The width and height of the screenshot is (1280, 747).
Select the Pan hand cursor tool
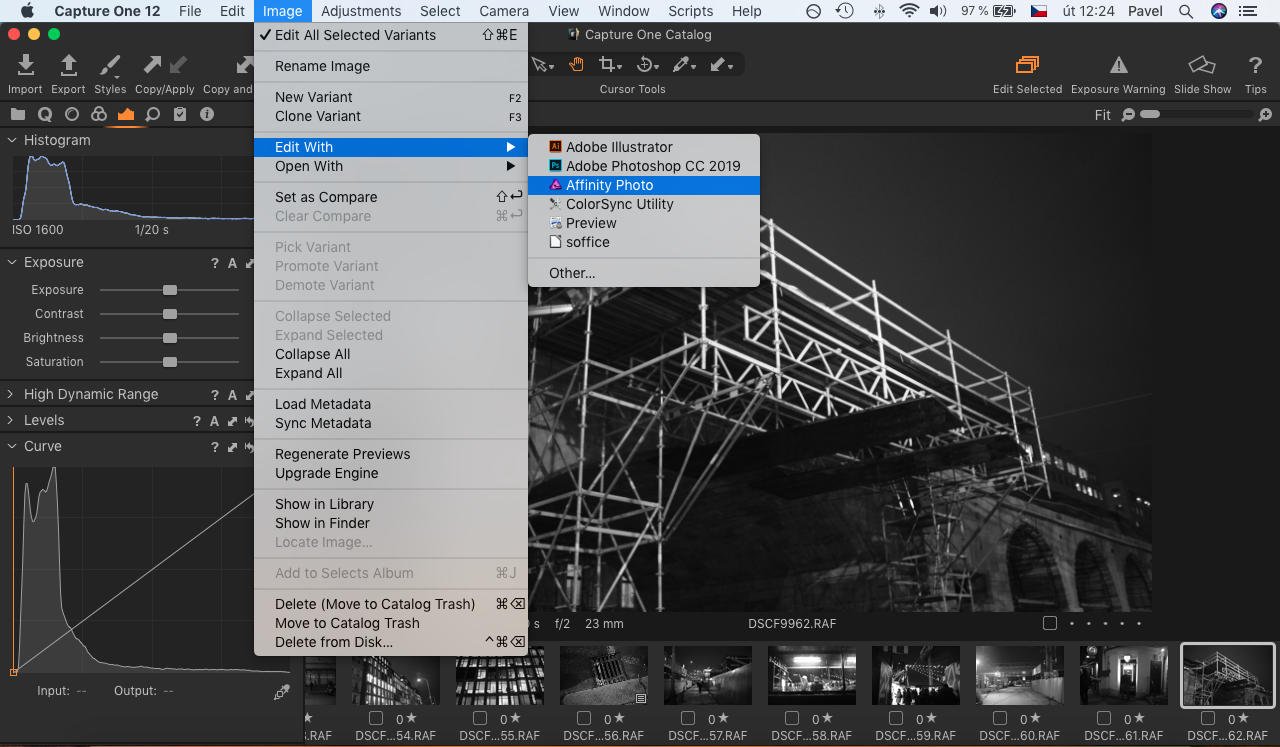[x=576, y=65]
